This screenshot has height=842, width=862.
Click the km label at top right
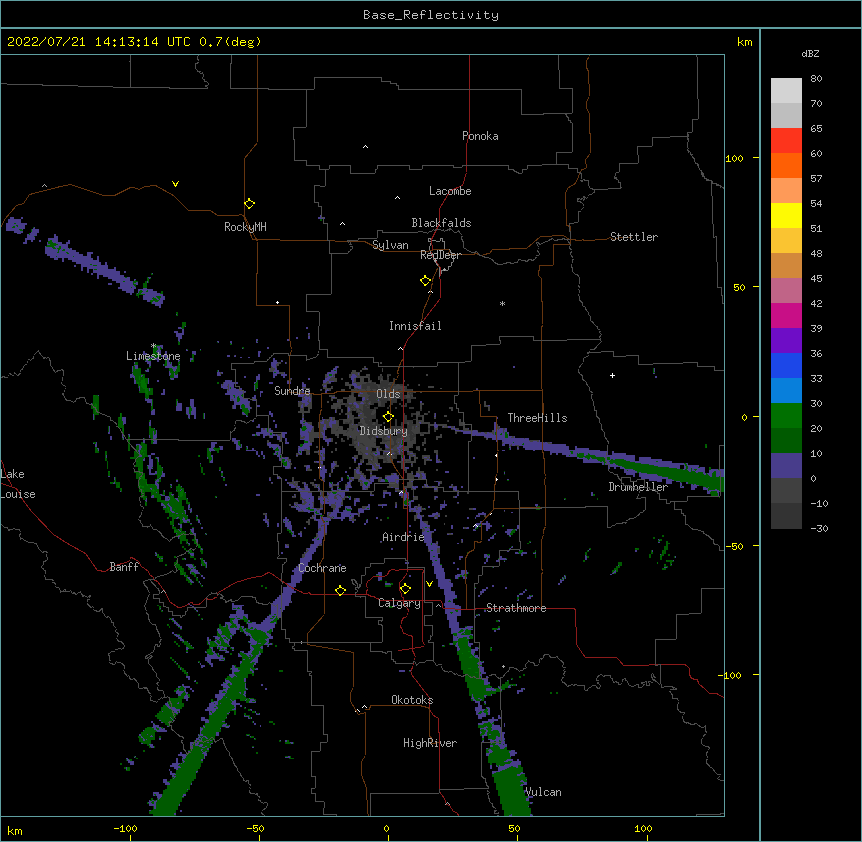pyautogui.click(x=744, y=42)
